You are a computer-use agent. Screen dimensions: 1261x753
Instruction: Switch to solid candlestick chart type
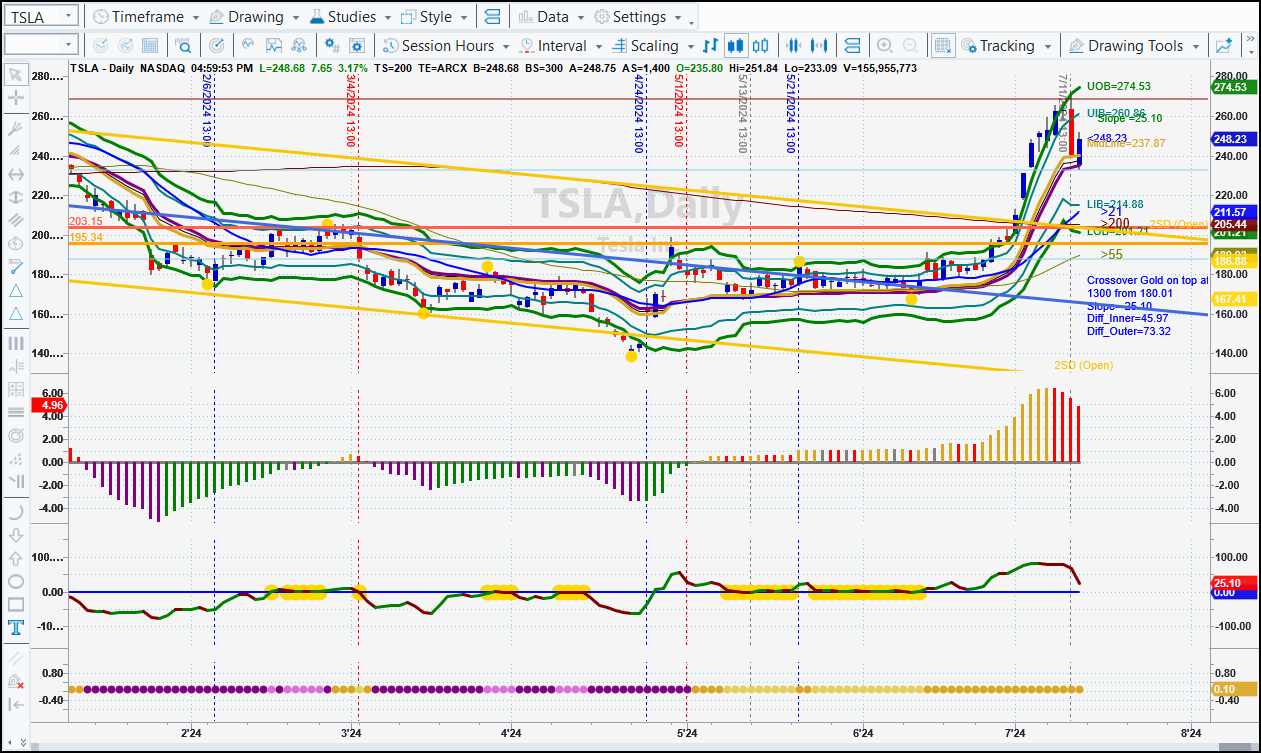coord(736,46)
